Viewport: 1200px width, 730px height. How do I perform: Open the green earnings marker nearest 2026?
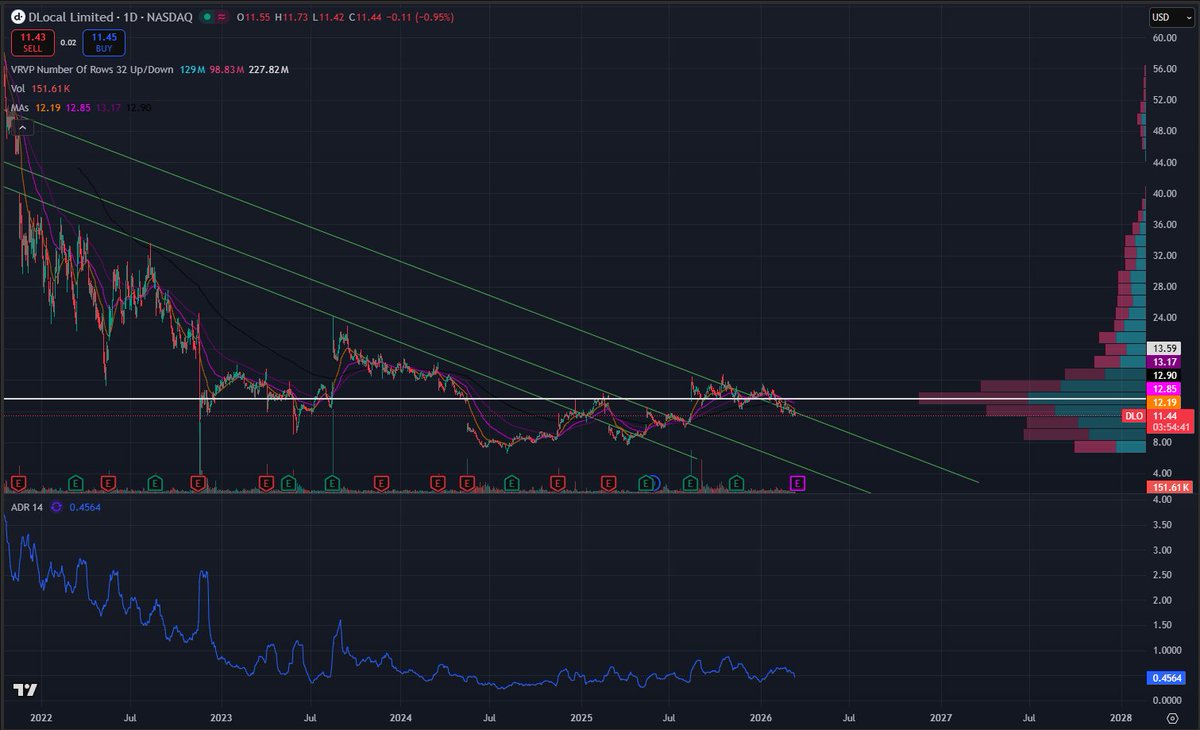coord(735,483)
